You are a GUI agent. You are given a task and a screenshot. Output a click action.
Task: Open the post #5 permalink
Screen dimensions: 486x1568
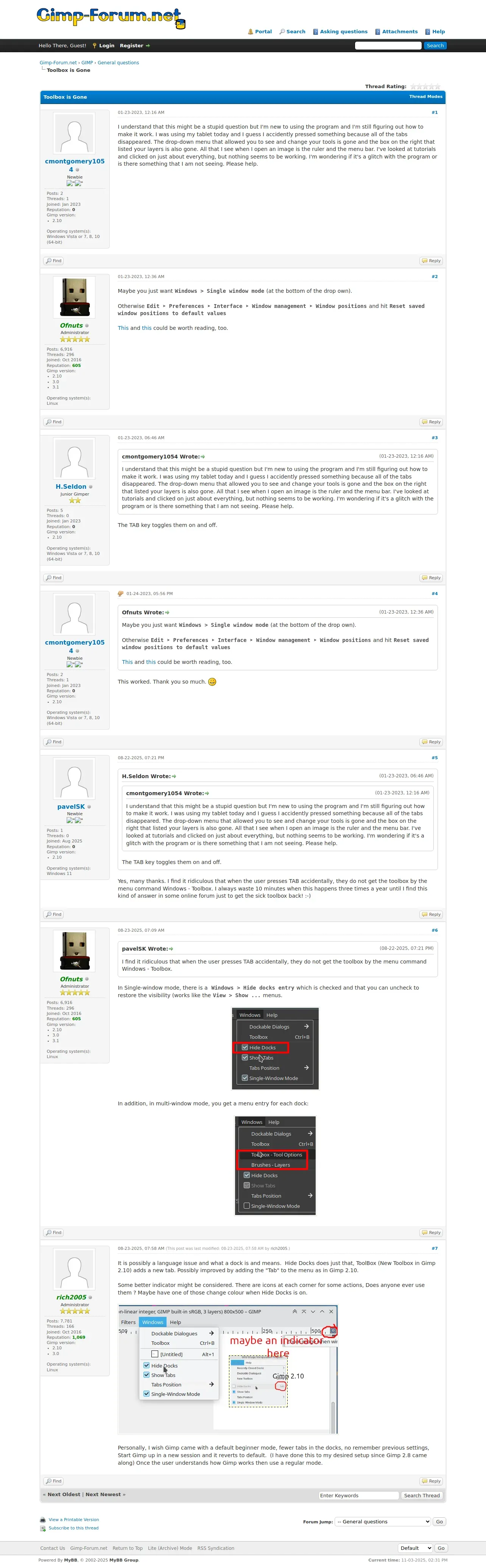coord(434,758)
